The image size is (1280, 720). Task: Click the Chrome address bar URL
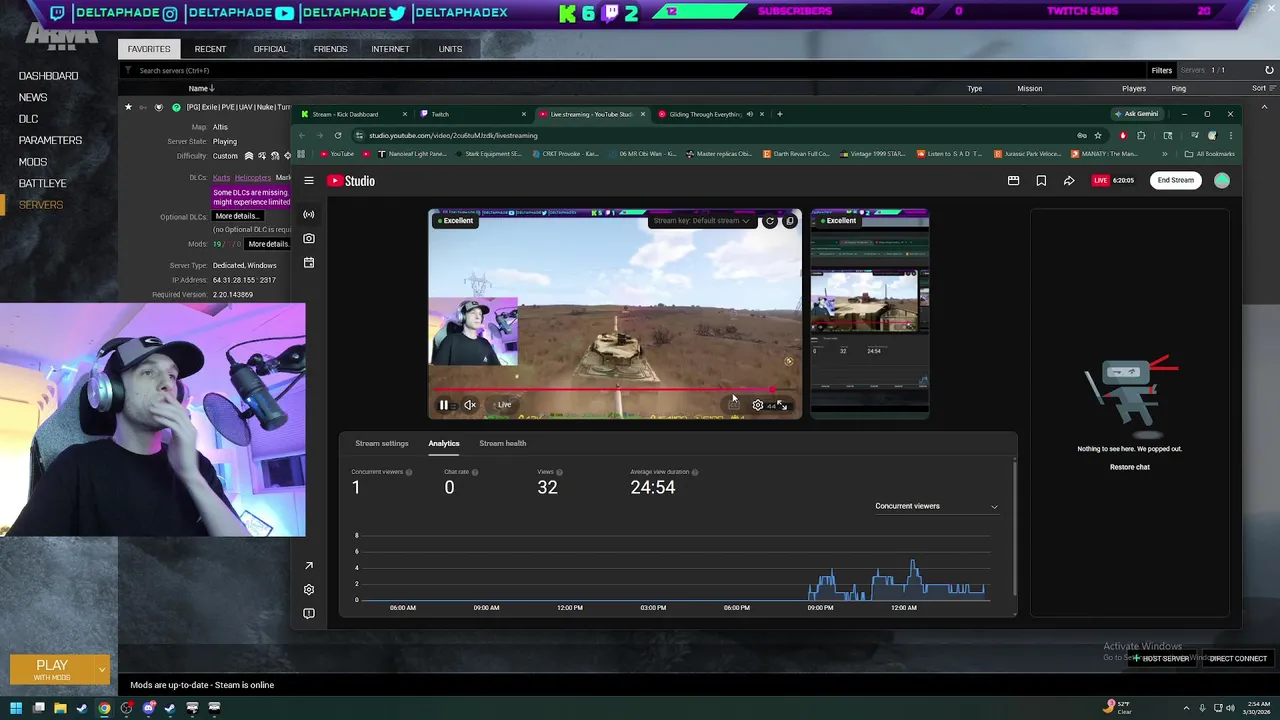(453, 135)
